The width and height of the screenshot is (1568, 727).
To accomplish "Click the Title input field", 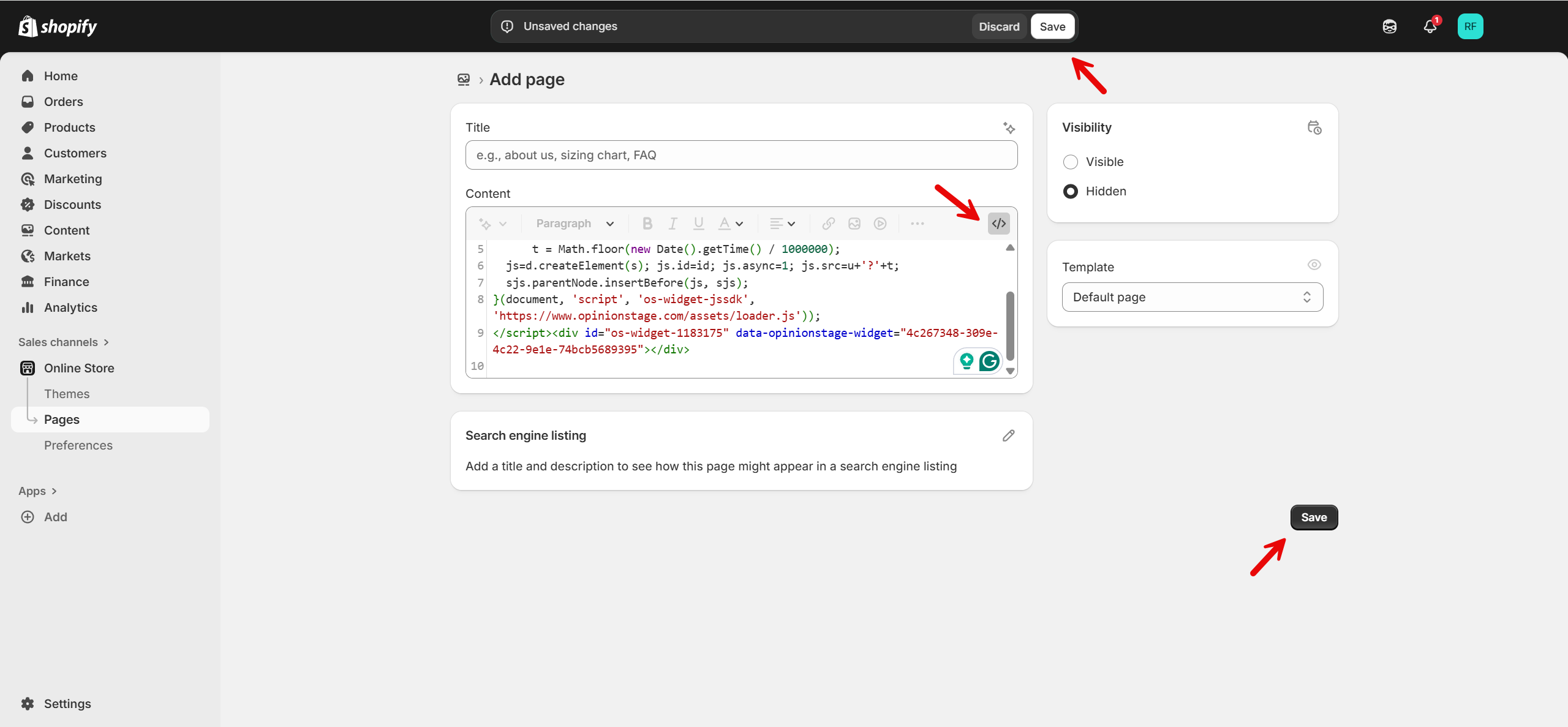I will point(741,155).
